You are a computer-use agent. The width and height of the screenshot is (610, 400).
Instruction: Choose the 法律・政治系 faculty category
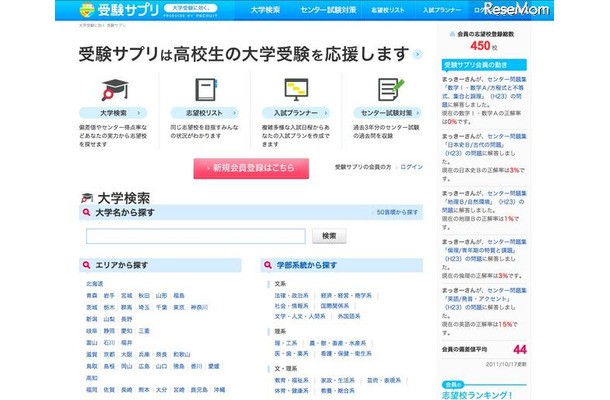click(x=291, y=295)
